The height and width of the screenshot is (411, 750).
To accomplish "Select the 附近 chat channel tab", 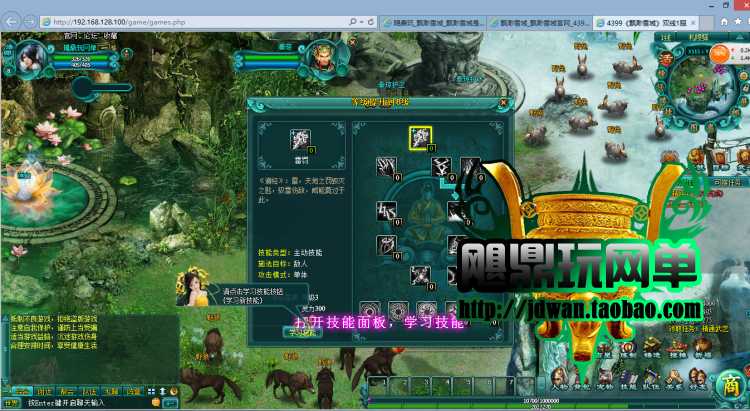I will [45, 391].
